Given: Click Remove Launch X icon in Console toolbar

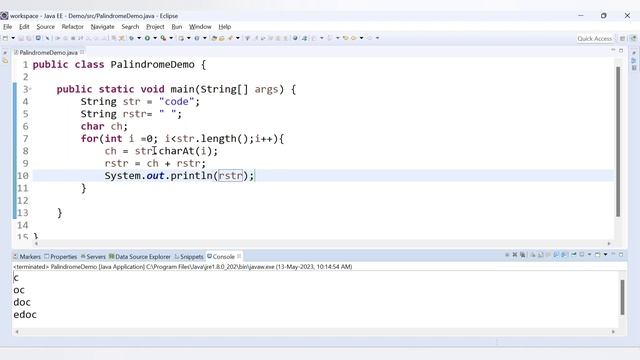Looking at the screenshot, I should click(515, 255).
